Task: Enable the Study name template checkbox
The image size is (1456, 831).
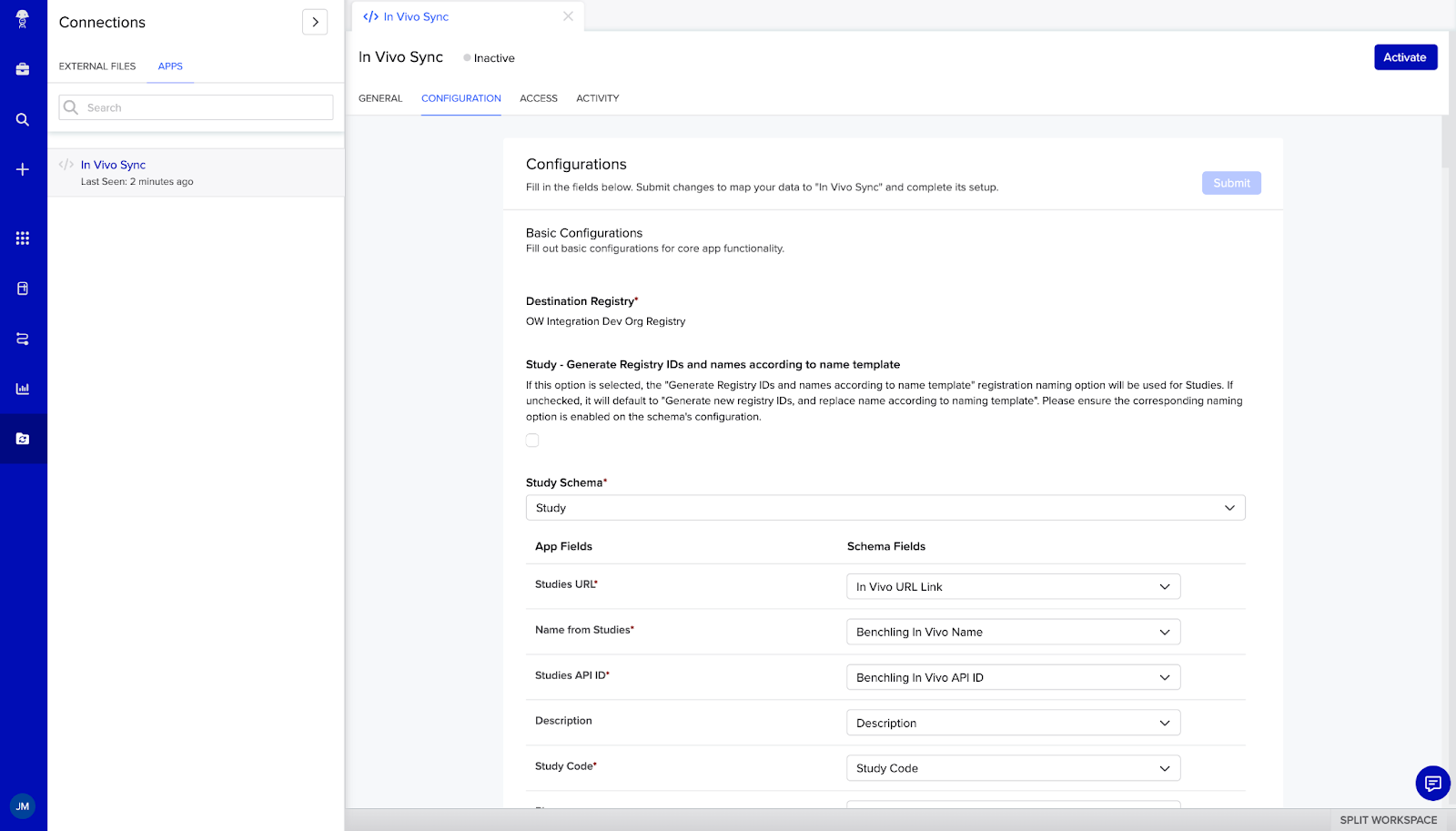Action: click(x=532, y=441)
